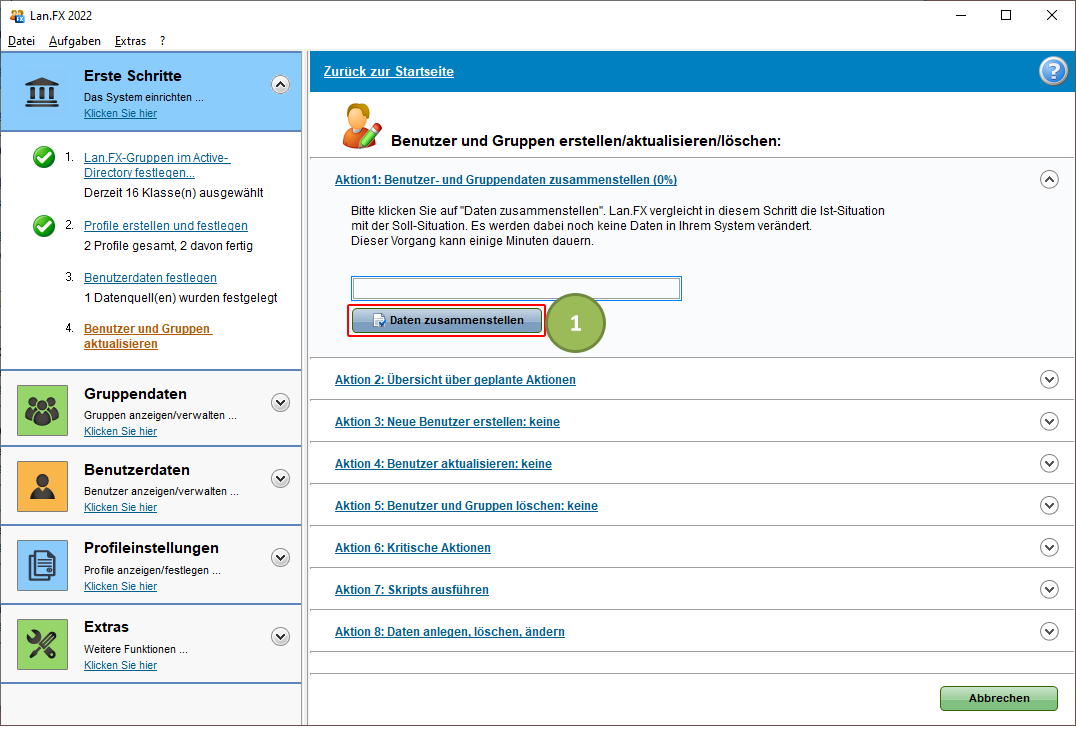Expand Aktion 8 section chevron
Viewport: 1076px width, 750px height.
pyautogui.click(x=1049, y=631)
